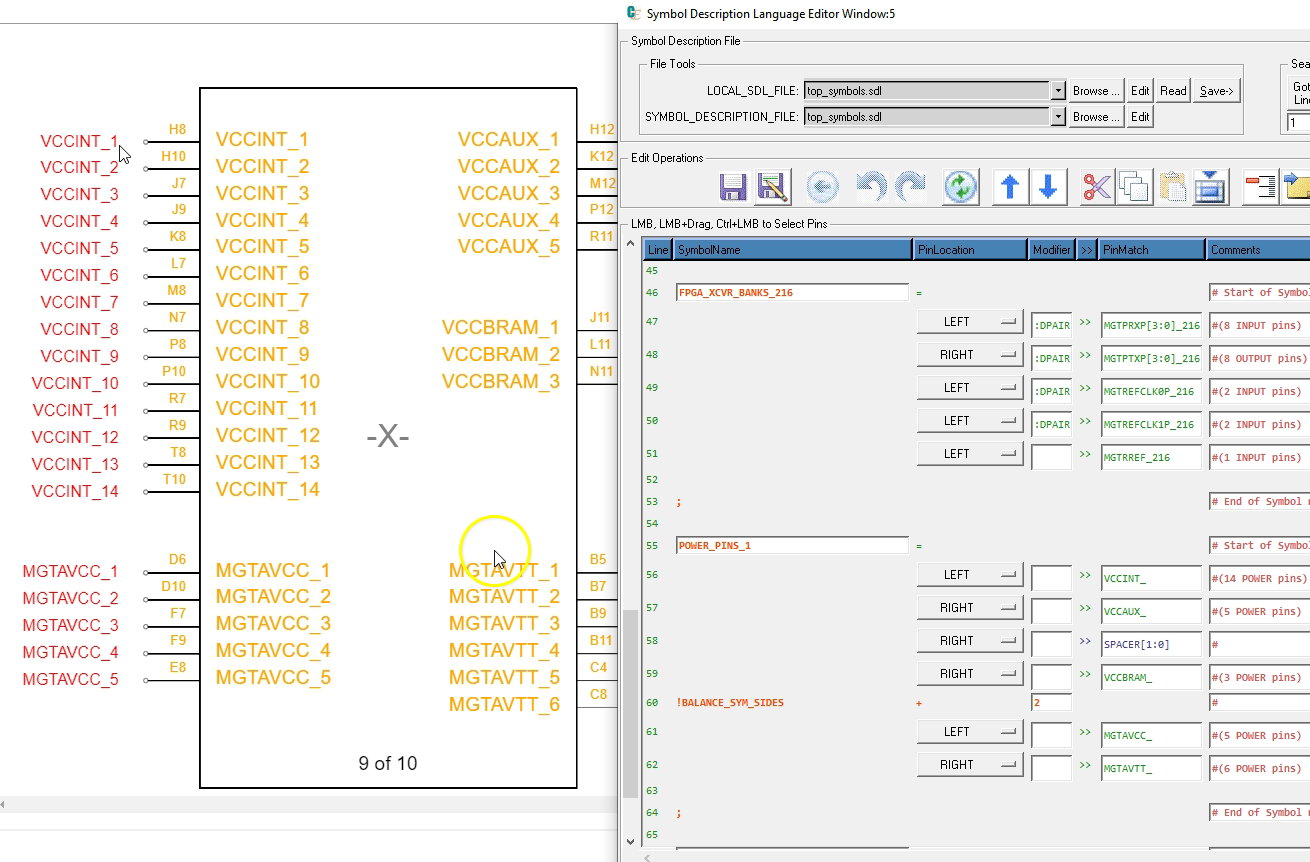Paste pins using the clipboard icon

[1172, 187]
